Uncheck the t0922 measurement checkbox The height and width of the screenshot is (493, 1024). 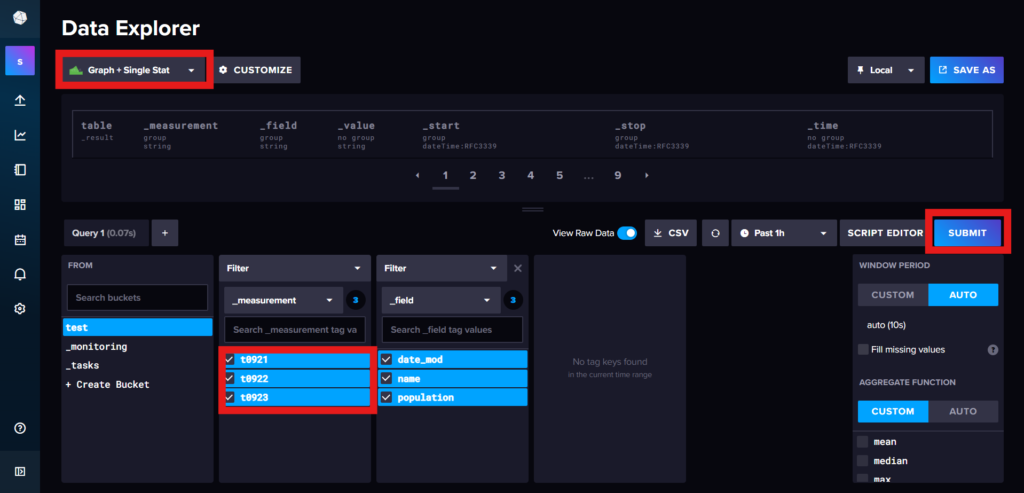pos(231,379)
